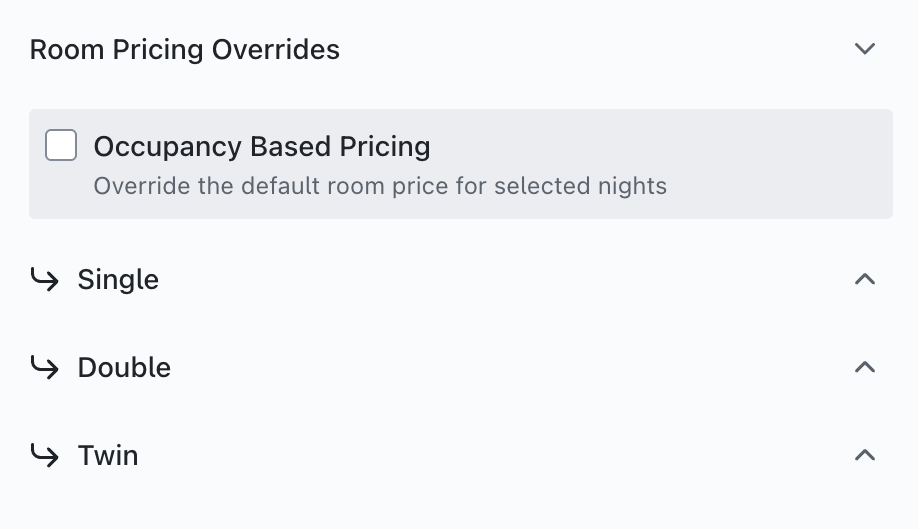
Task: Toggle the Twin room chevron
Action: coord(865,456)
